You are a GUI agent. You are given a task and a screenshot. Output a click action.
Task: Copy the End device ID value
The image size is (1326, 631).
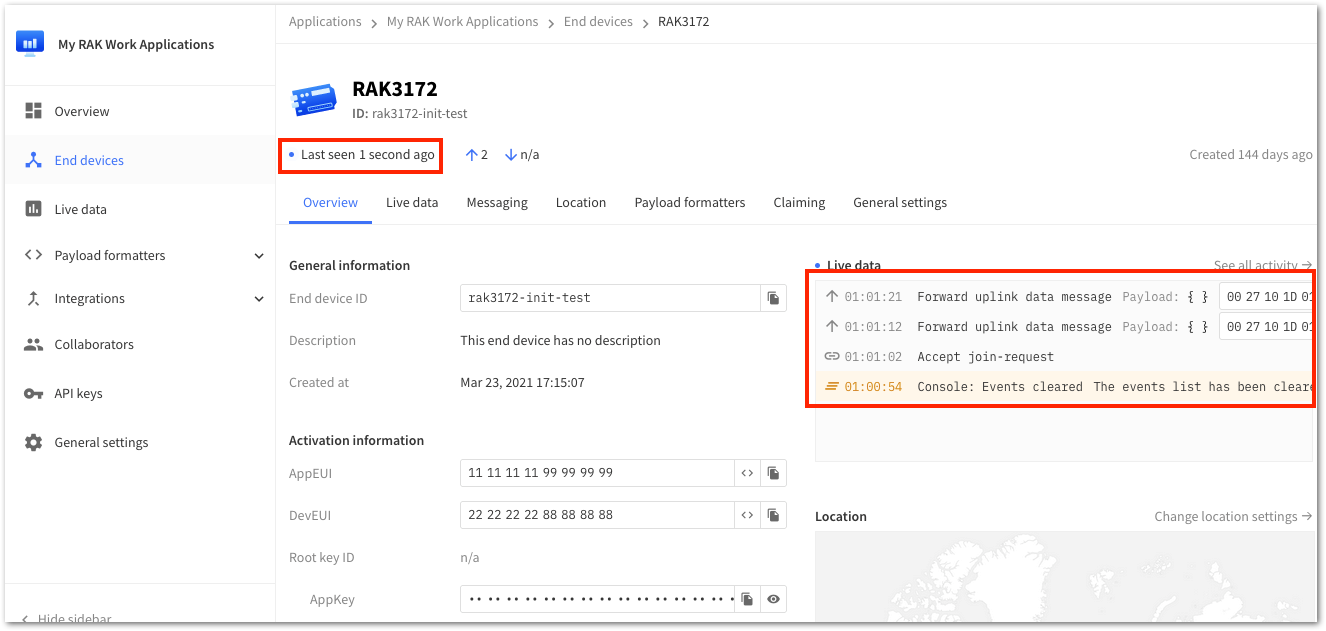(773, 298)
